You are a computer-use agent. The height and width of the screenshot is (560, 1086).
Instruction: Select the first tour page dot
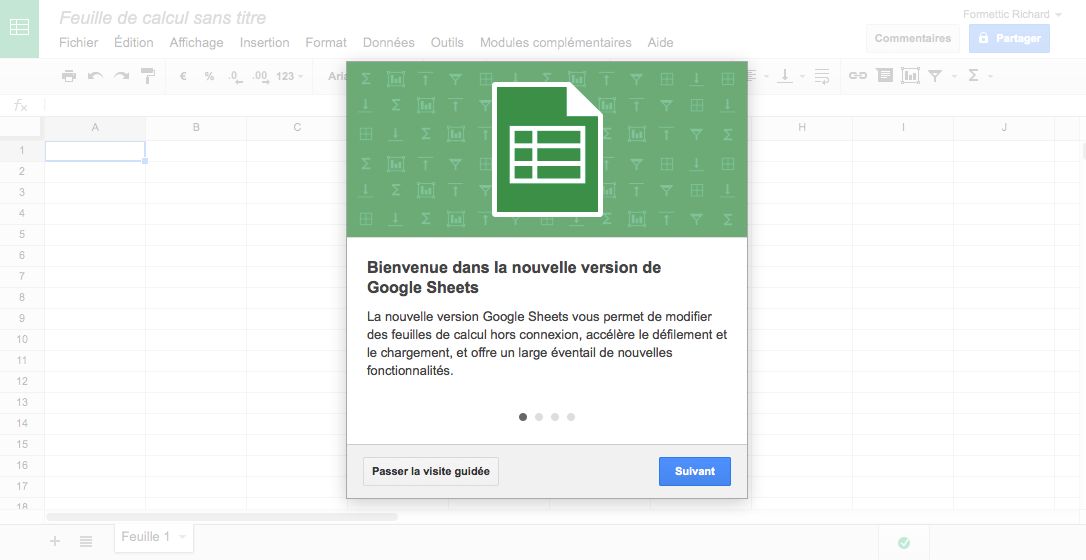coord(523,417)
